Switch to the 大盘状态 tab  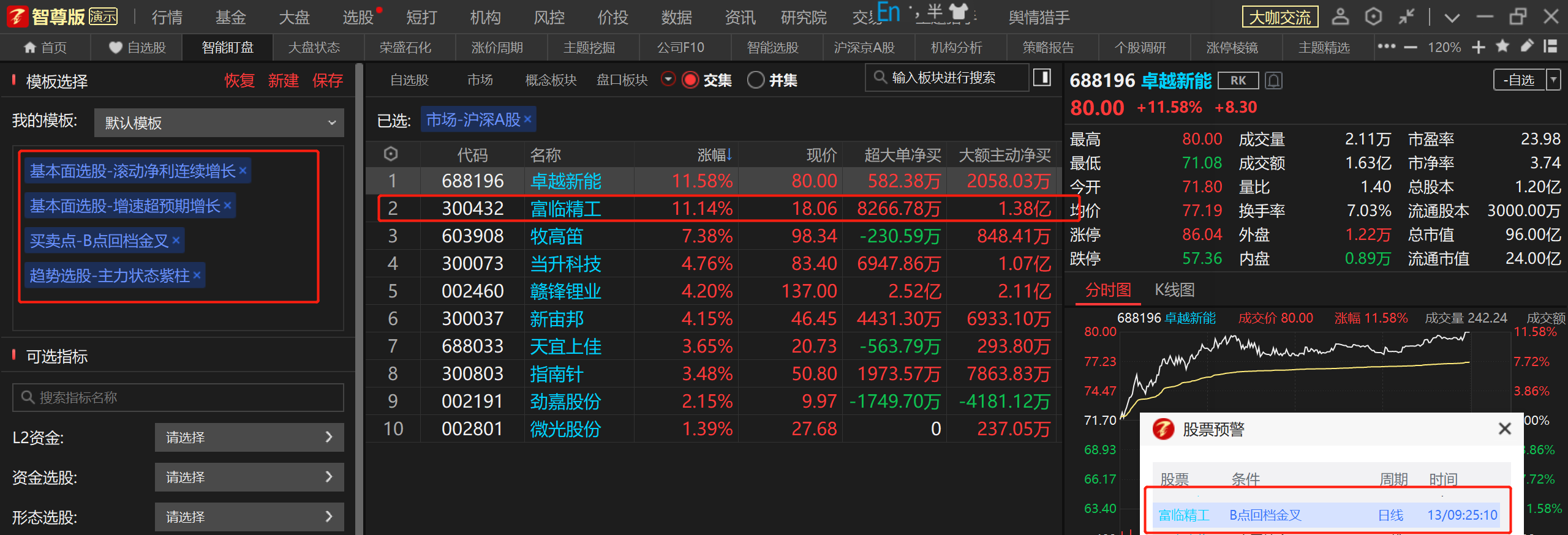tap(314, 47)
